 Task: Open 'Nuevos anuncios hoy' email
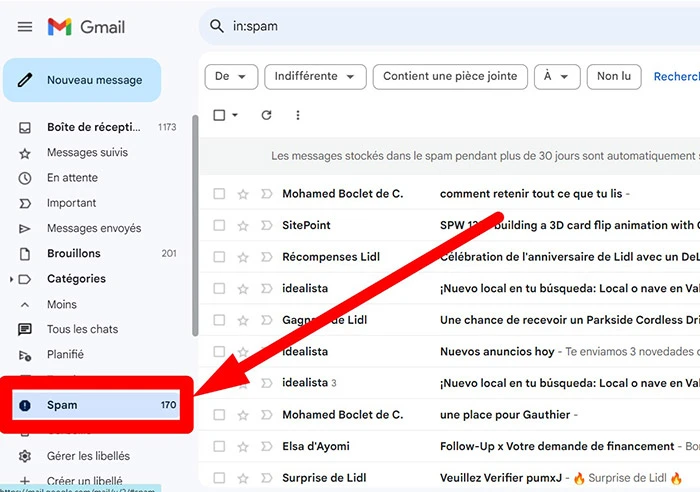click(497, 352)
